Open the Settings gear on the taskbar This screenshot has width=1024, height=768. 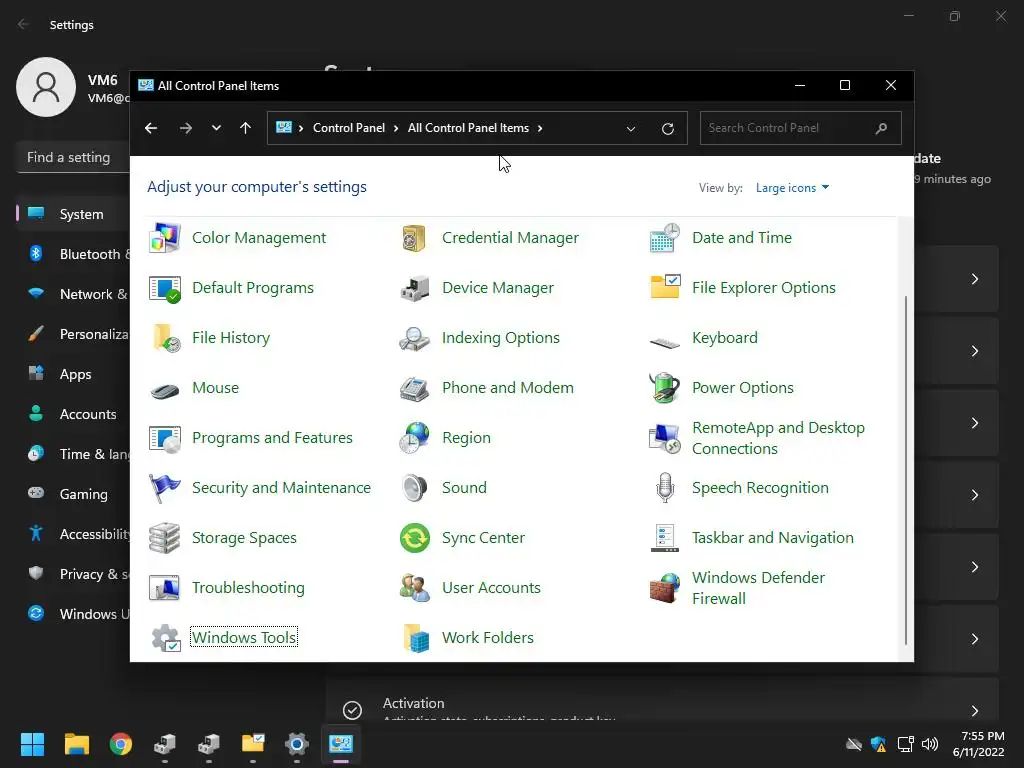[x=296, y=744]
